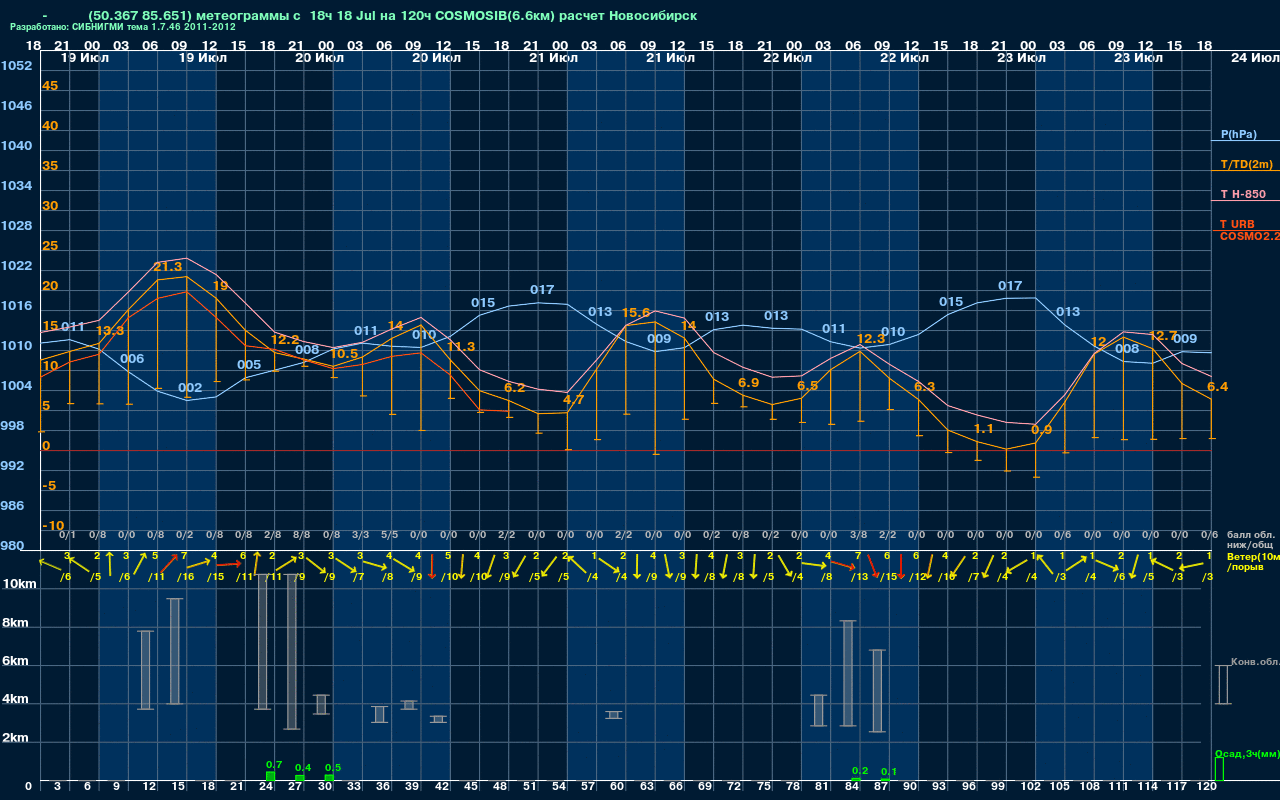
Task: Click forecast hour 24 on bottom axis
Action: click(x=266, y=787)
